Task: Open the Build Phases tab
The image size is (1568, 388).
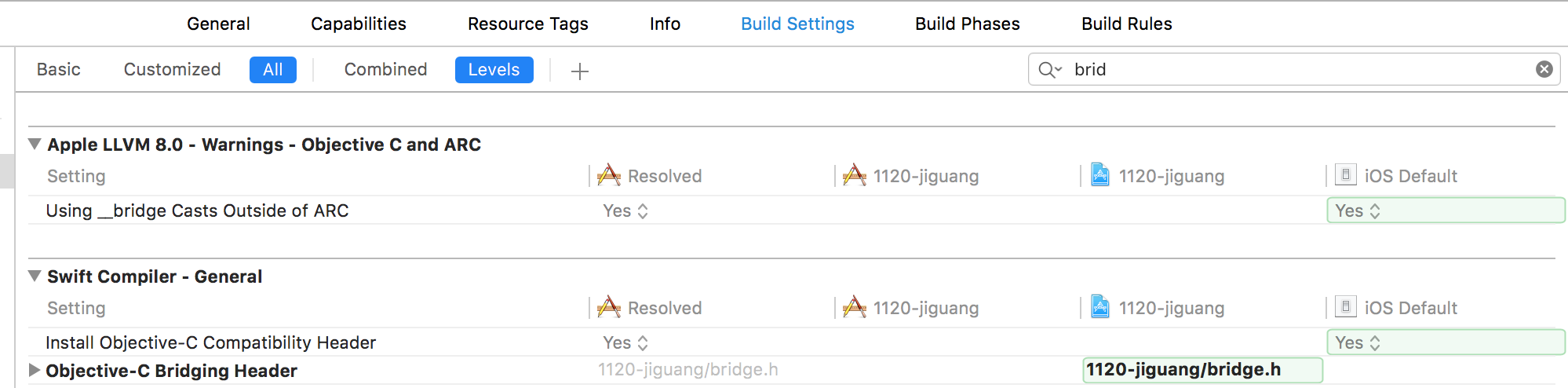Action: click(x=967, y=24)
